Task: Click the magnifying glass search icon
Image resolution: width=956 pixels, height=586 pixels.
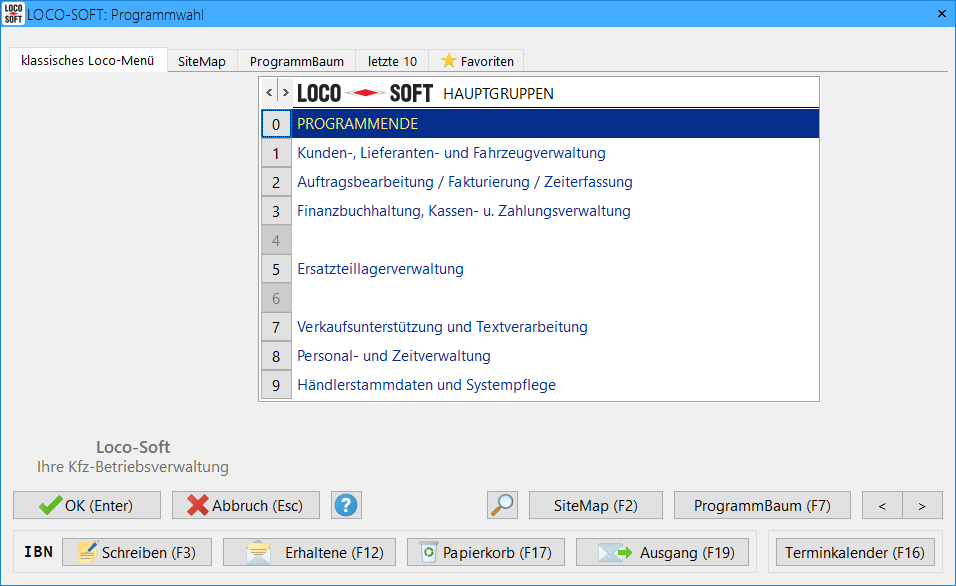Action: pyautogui.click(x=502, y=505)
